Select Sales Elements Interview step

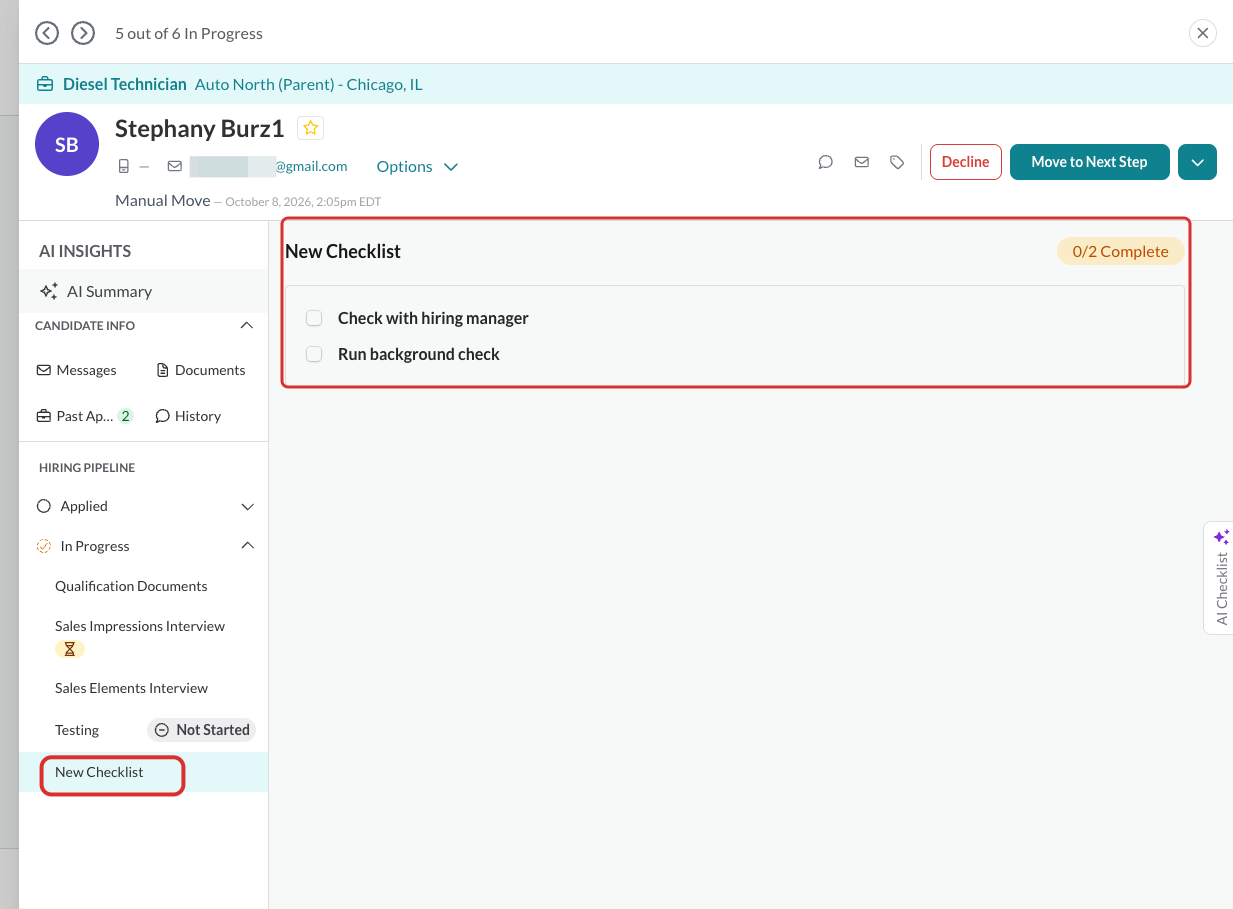131,688
